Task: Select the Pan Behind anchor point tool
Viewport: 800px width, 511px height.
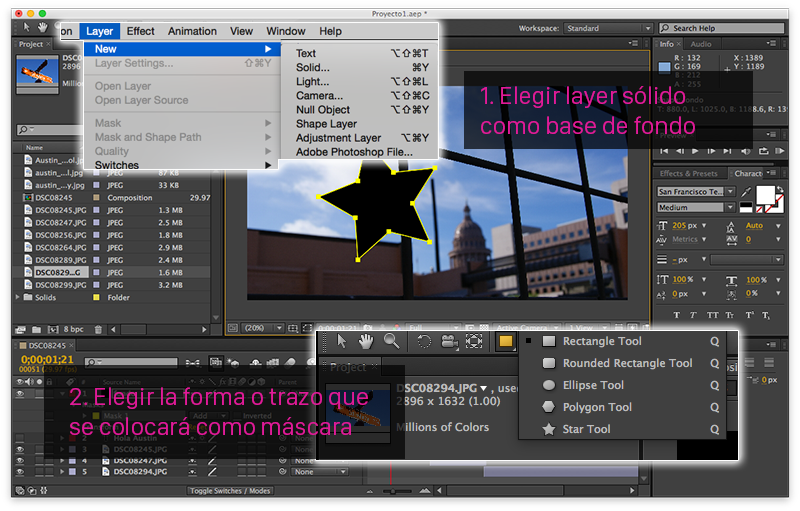Action: point(474,341)
